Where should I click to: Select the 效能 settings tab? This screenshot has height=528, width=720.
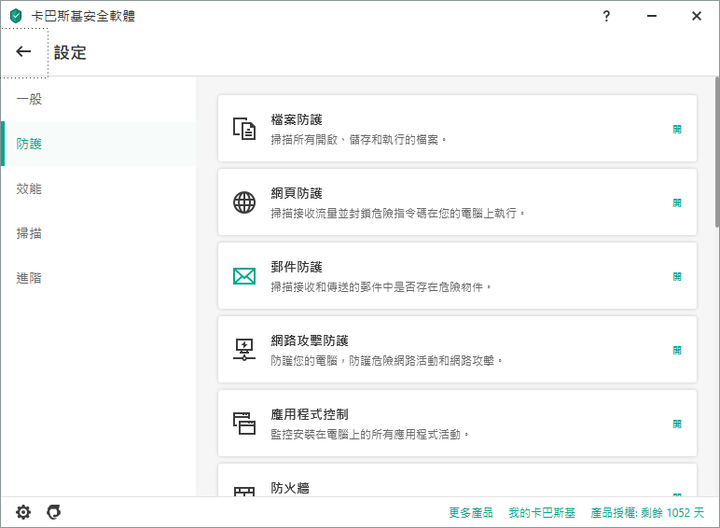pos(98,188)
